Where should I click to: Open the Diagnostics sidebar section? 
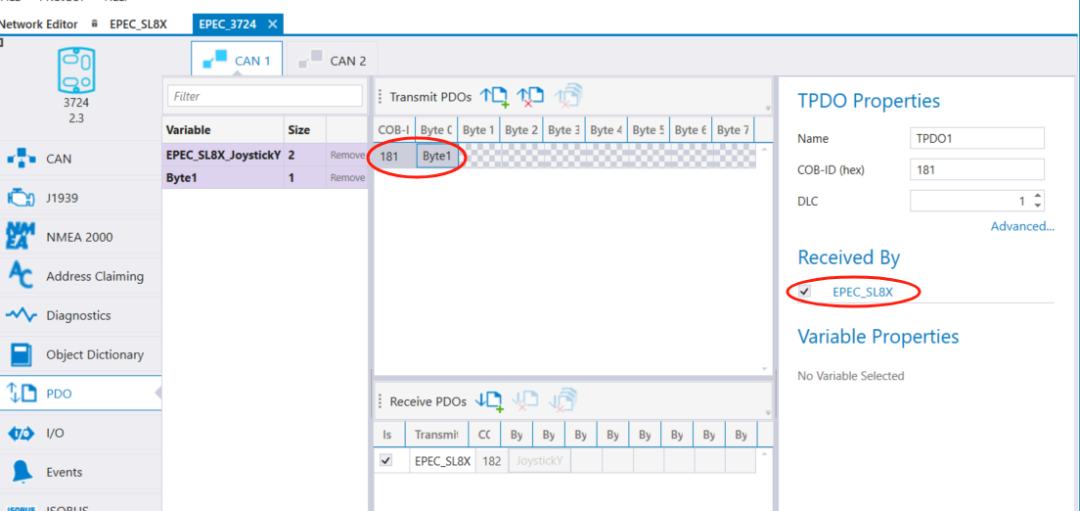click(x=78, y=315)
